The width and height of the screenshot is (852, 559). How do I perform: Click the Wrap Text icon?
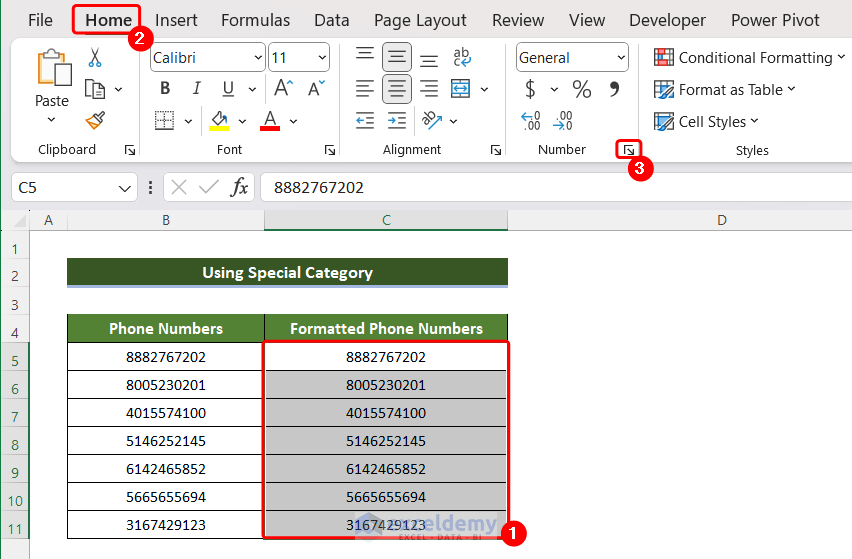[x=461, y=57]
